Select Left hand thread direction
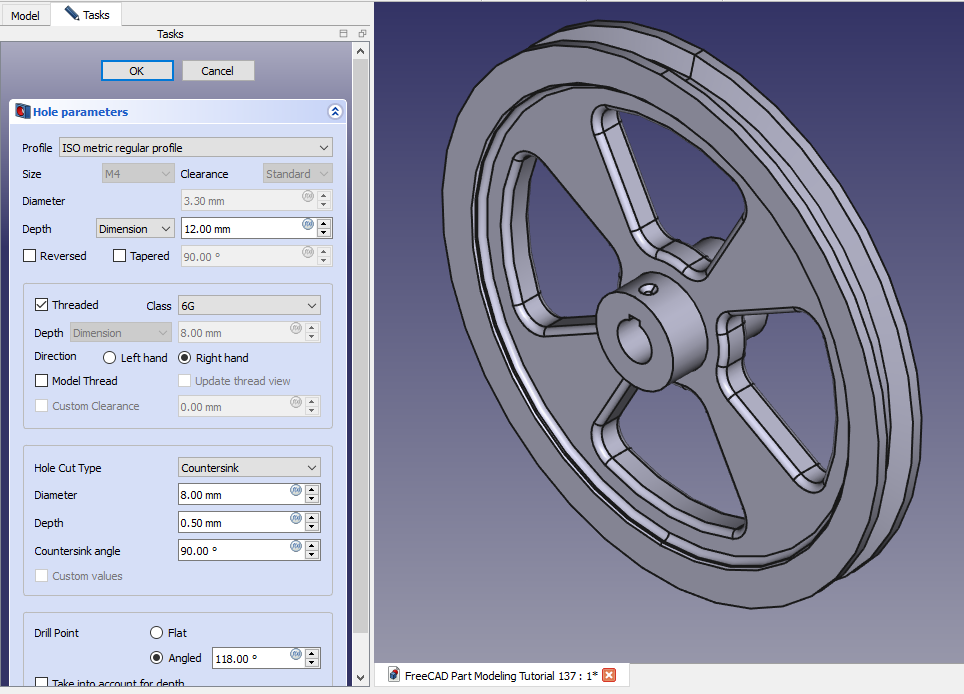 [x=110, y=358]
